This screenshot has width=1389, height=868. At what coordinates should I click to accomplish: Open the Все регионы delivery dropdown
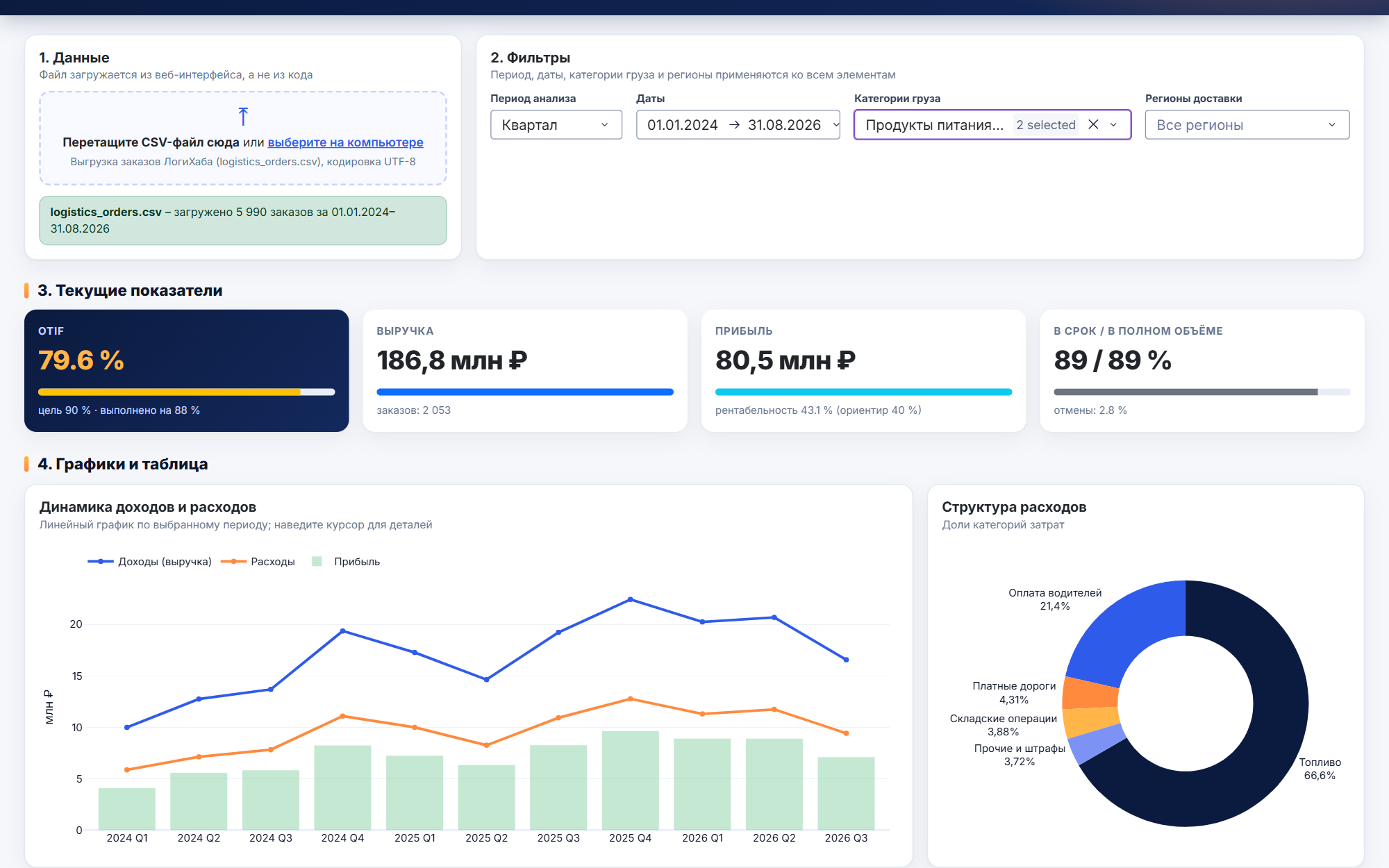[x=1247, y=125]
